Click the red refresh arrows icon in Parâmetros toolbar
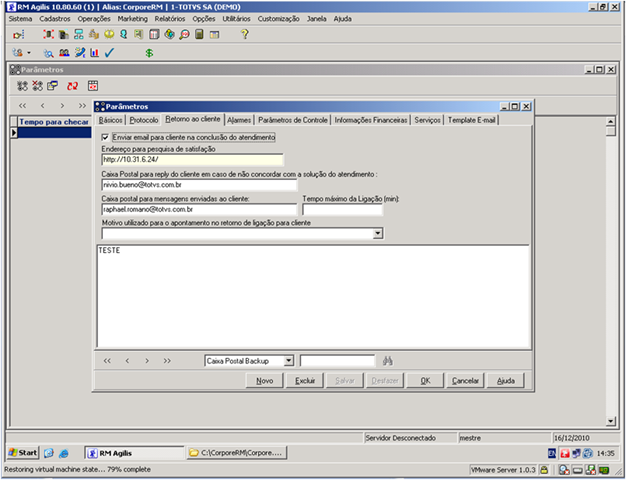 pos(72,86)
